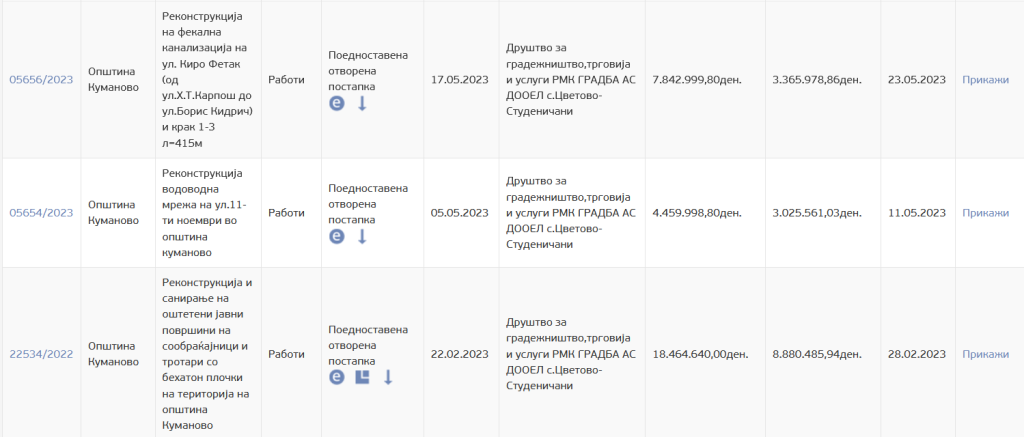The width and height of the screenshot is (1024, 437).
Task: Open contract number 05654/2023 link
Action: pos(41,213)
